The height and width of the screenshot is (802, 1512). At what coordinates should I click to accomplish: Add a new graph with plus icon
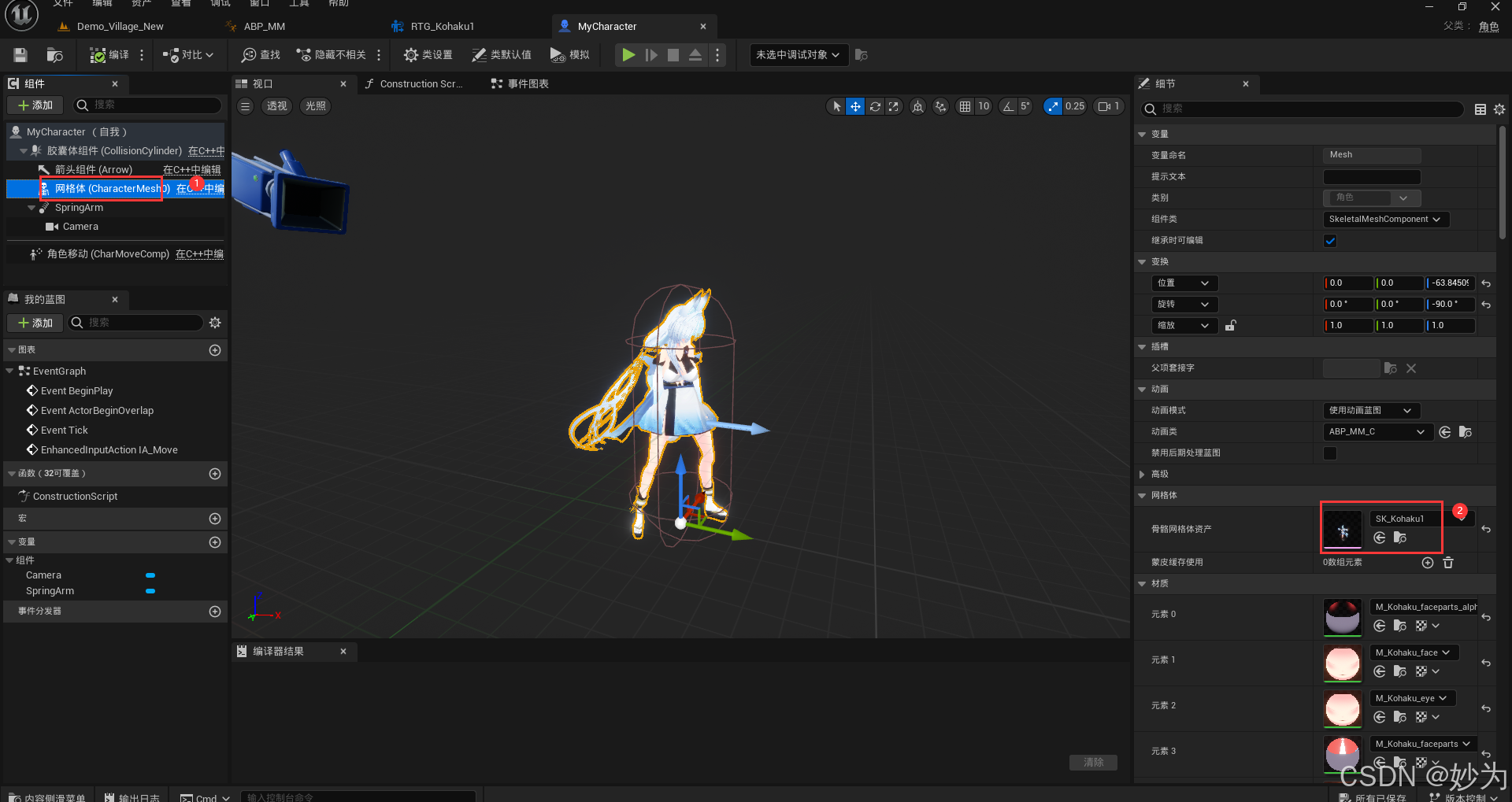tap(215, 350)
